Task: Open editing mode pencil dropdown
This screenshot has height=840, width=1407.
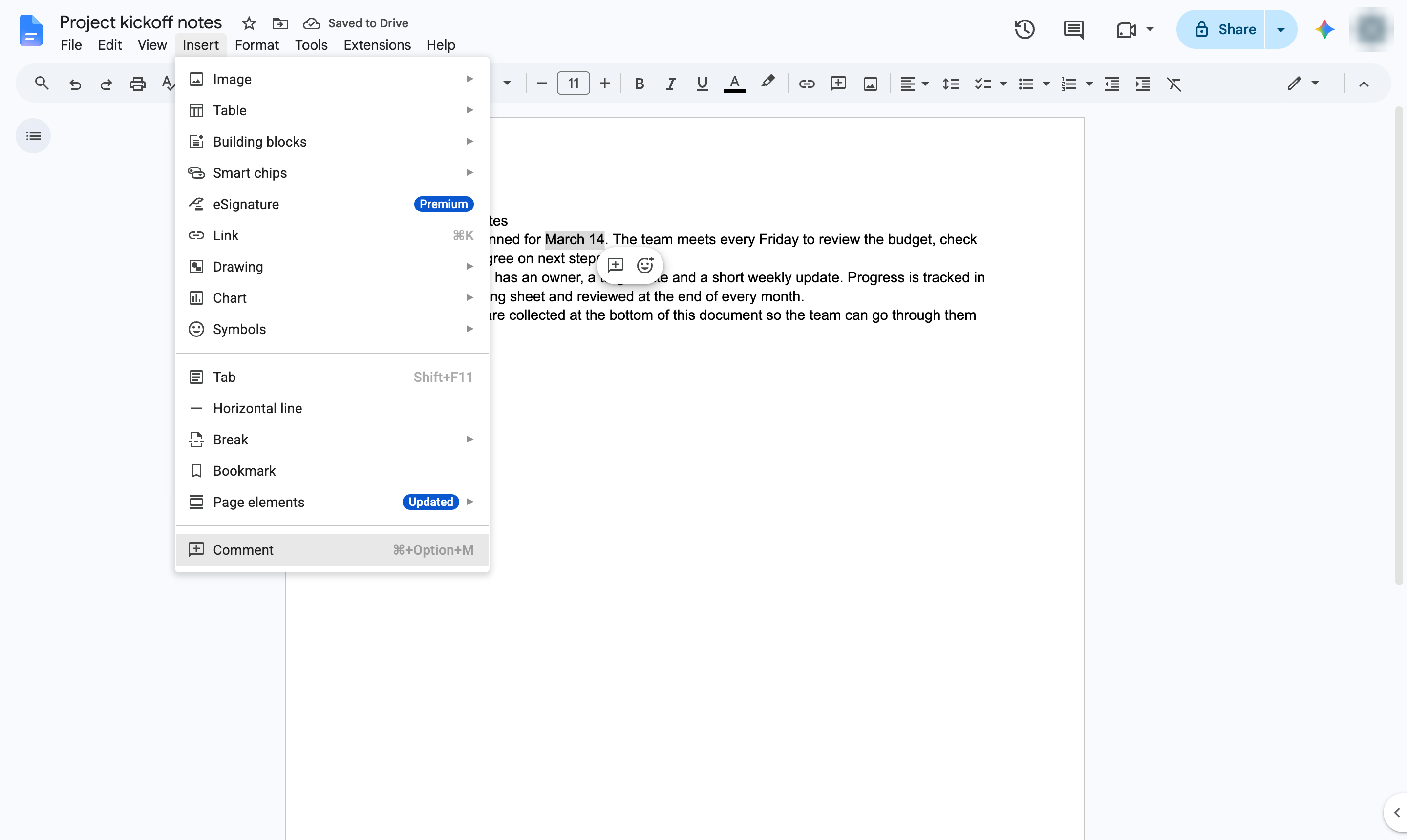Action: click(1303, 84)
